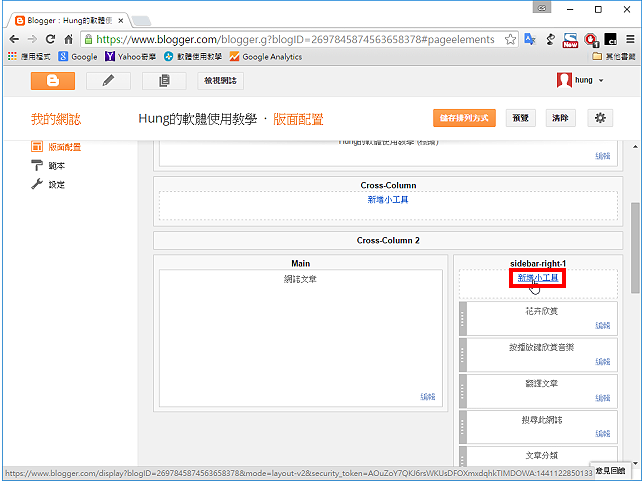Click the 清除 clear button
This screenshot has width=643, height=483.
[x=560, y=118]
